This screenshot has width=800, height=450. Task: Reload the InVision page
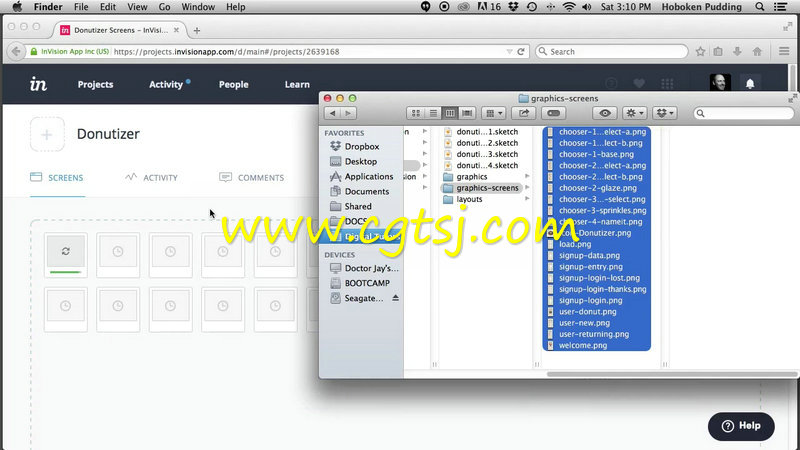[x=521, y=52]
